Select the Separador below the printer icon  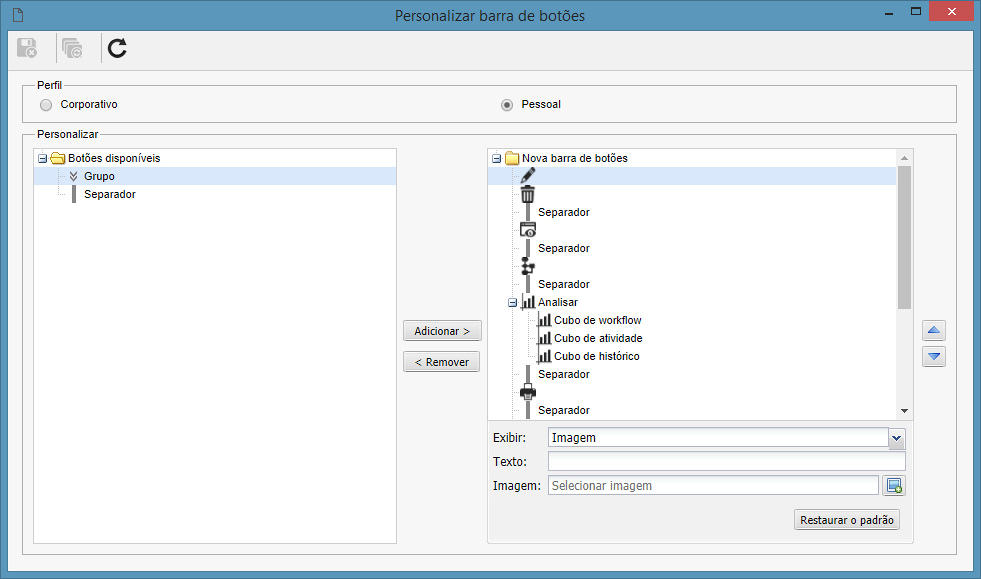click(x=564, y=410)
